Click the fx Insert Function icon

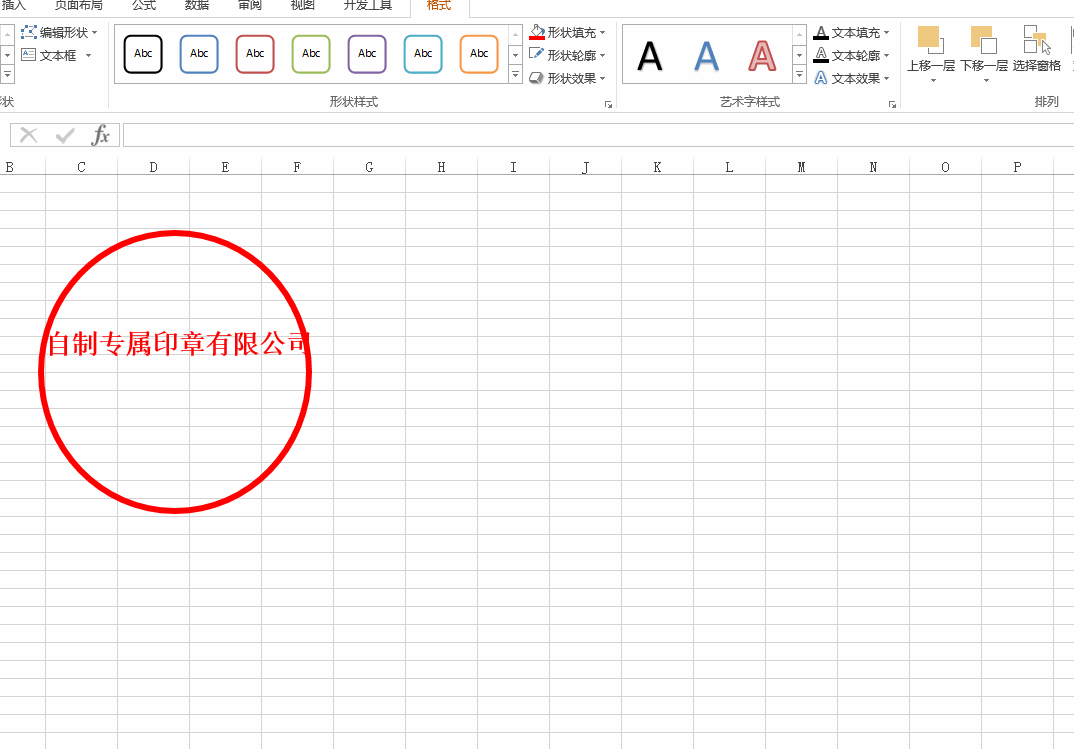pos(101,134)
